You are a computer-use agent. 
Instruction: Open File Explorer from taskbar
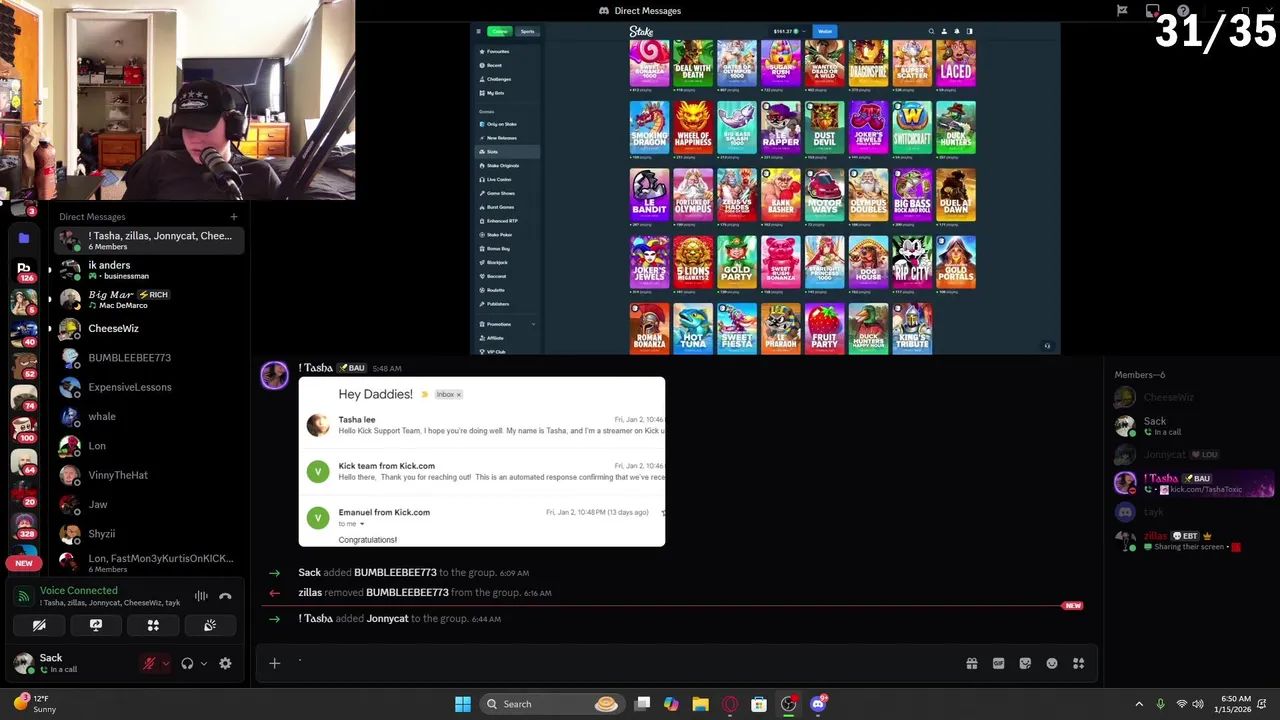click(700, 704)
